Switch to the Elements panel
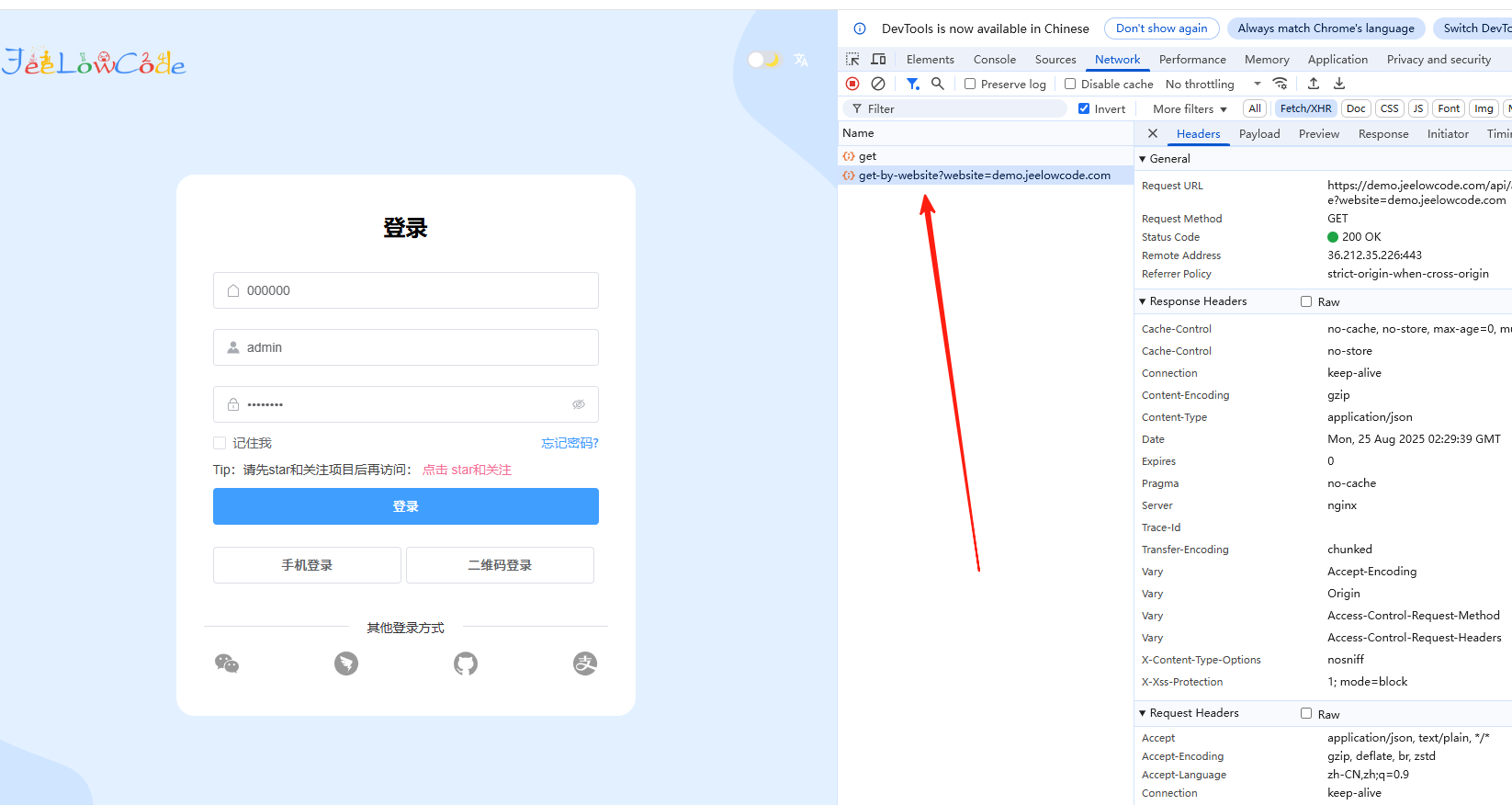Viewport: 1512px width, 805px height. [931, 59]
